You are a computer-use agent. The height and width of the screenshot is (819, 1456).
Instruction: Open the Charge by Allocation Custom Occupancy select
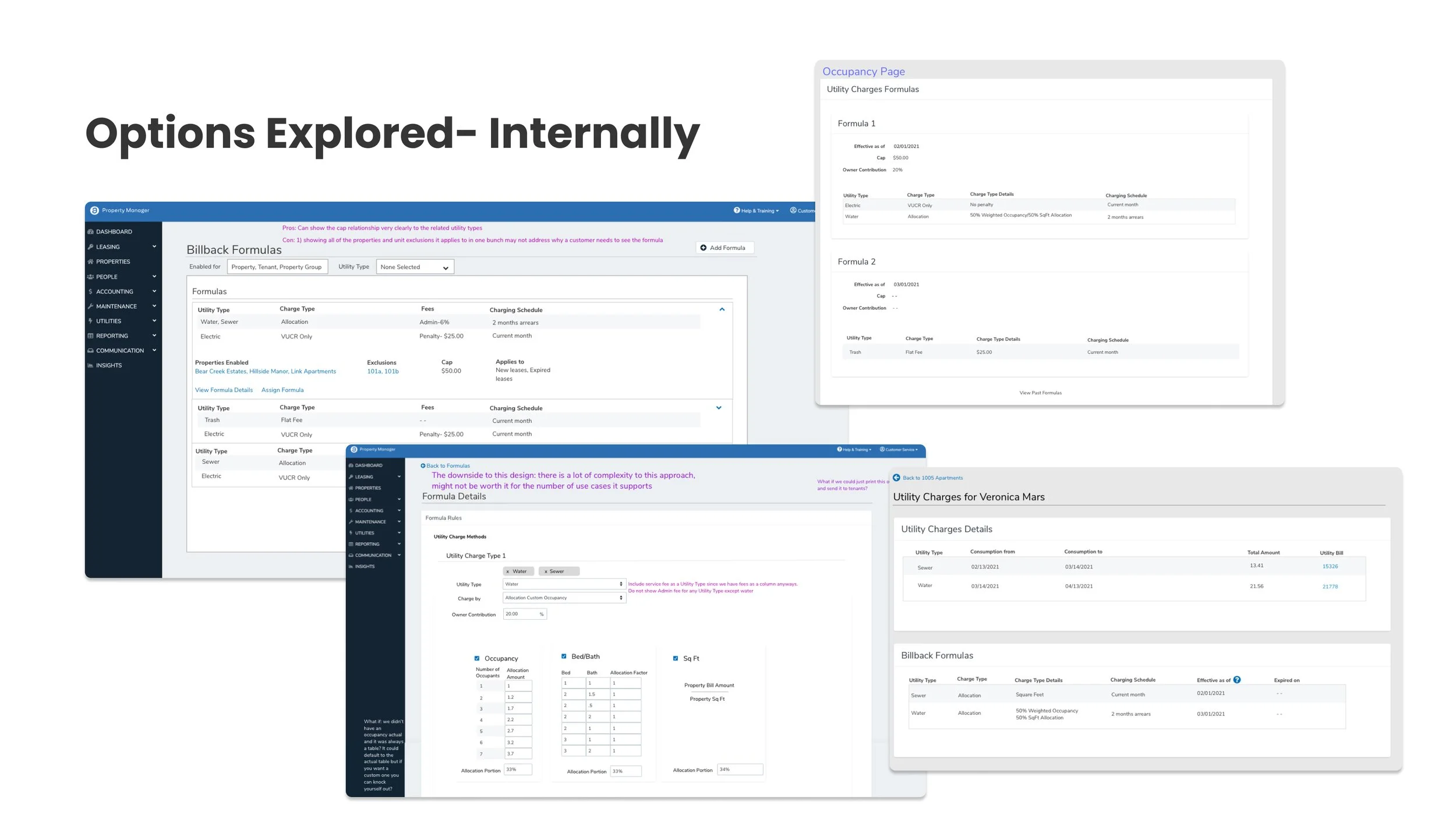click(564, 598)
